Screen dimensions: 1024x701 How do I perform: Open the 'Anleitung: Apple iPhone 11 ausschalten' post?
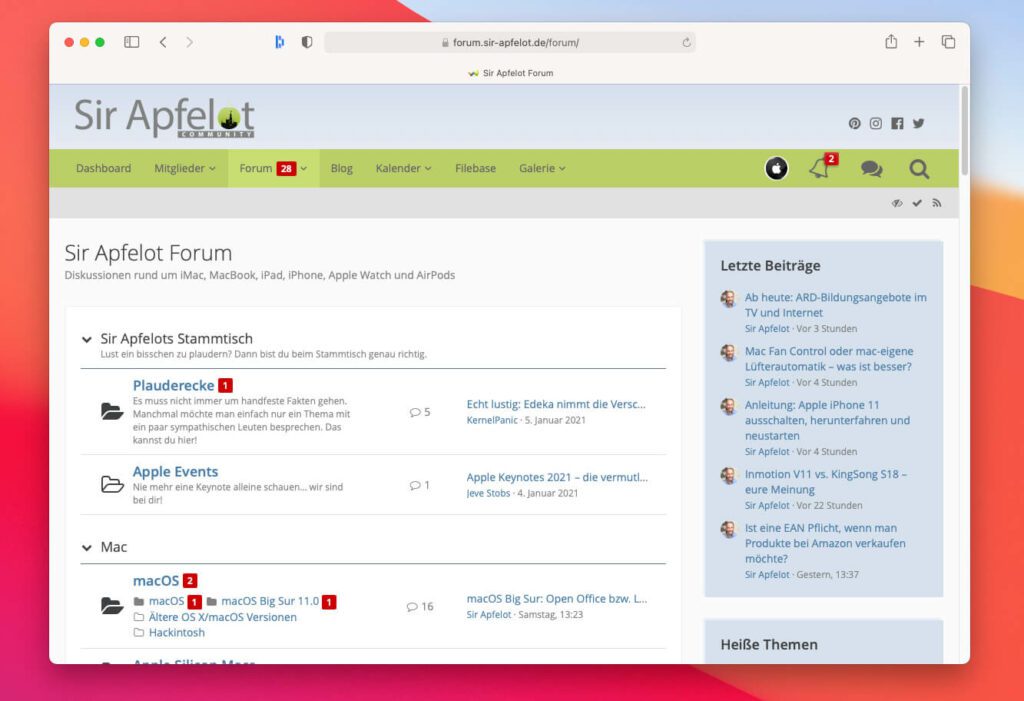[827, 420]
